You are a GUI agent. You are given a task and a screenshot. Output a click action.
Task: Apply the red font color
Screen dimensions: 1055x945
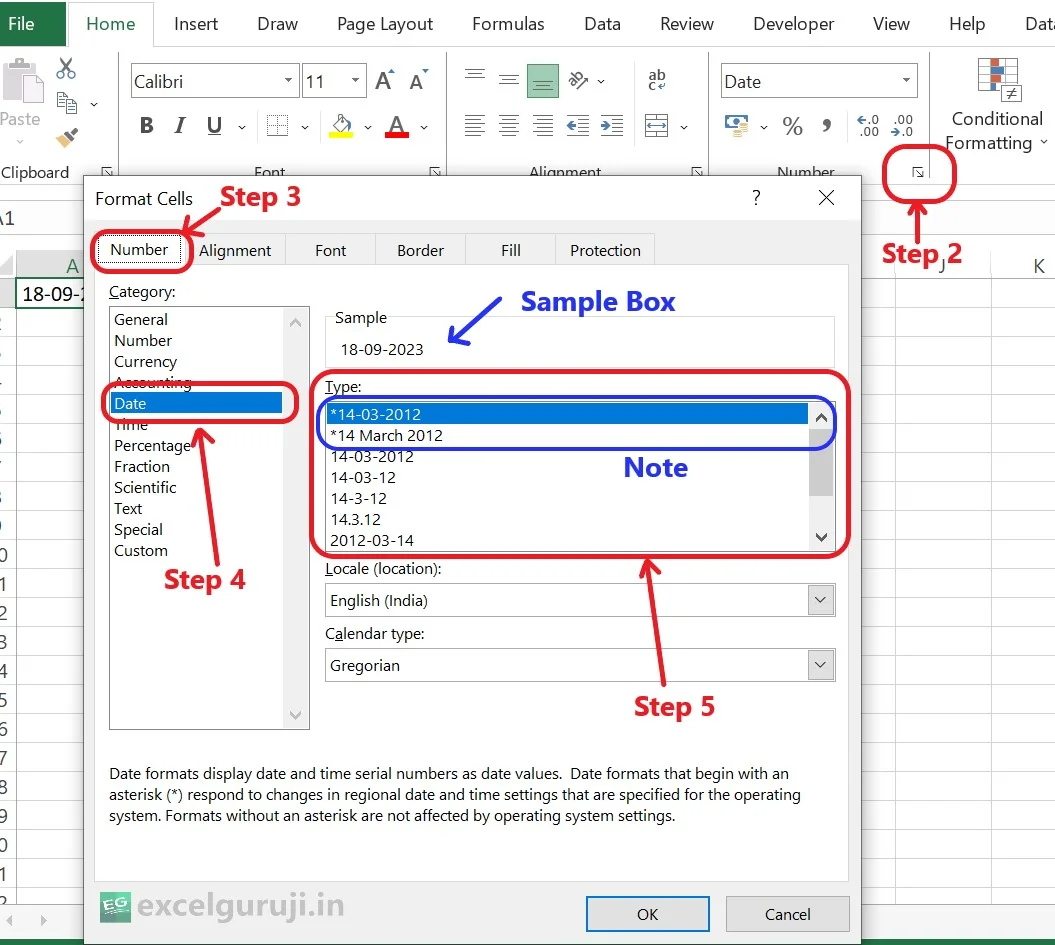pyautogui.click(x=397, y=126)
